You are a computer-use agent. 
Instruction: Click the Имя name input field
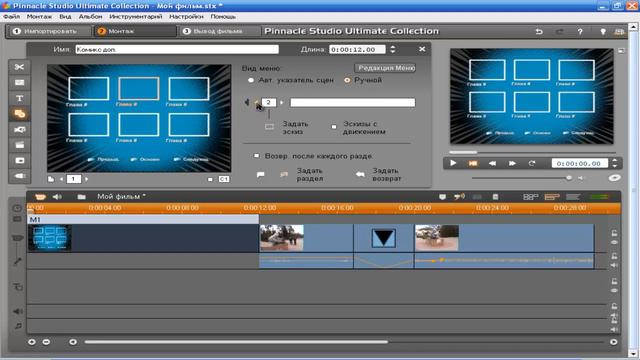177,49
